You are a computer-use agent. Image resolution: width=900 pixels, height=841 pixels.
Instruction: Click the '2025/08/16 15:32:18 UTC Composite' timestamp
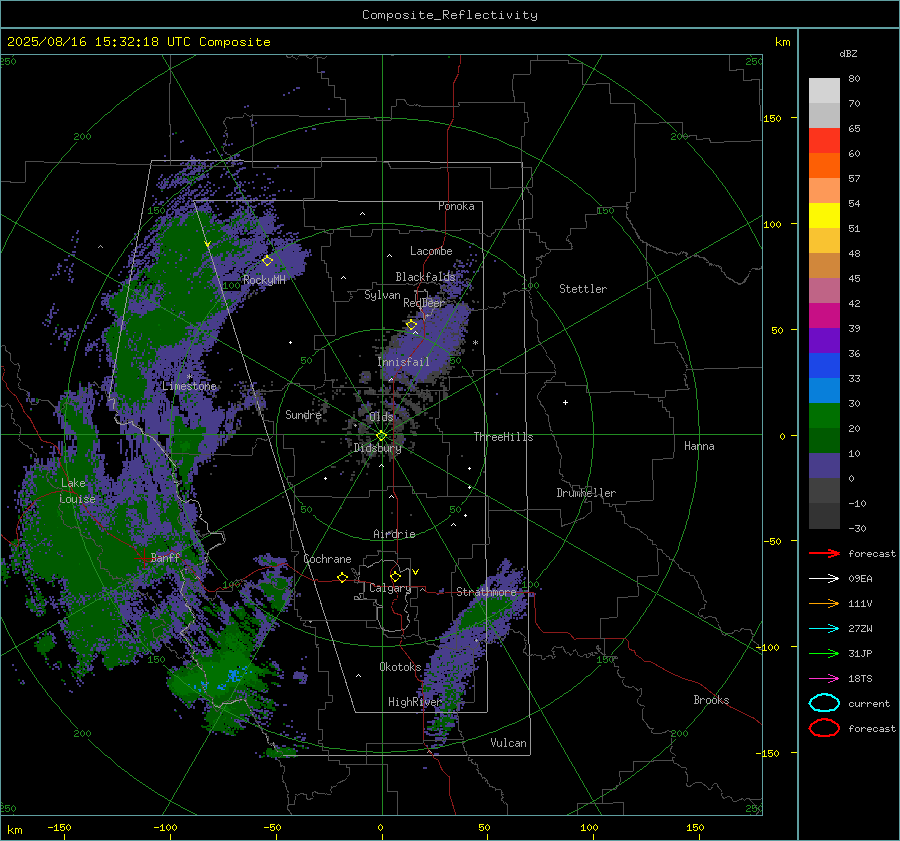click(x=138, y=42)
